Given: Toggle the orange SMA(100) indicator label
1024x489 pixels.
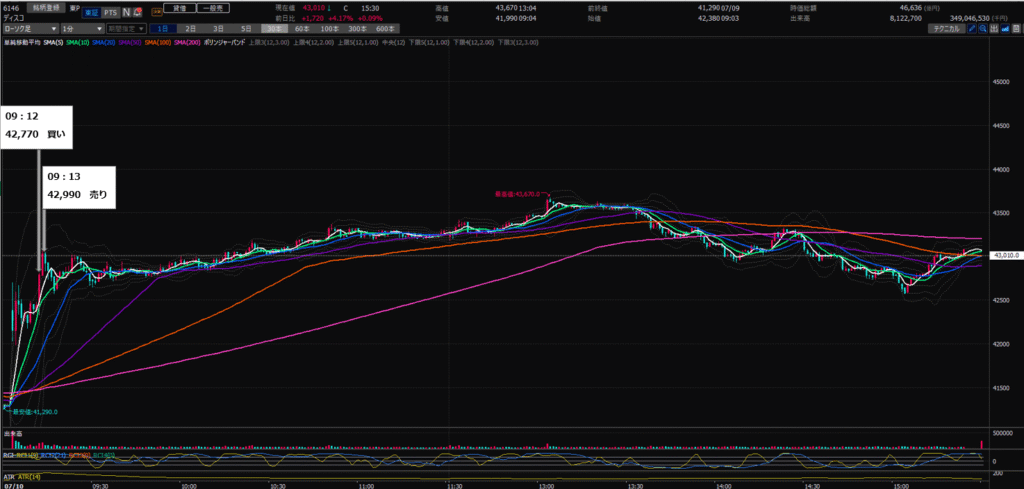Looking at the screenshot, I should click(158, 42).
